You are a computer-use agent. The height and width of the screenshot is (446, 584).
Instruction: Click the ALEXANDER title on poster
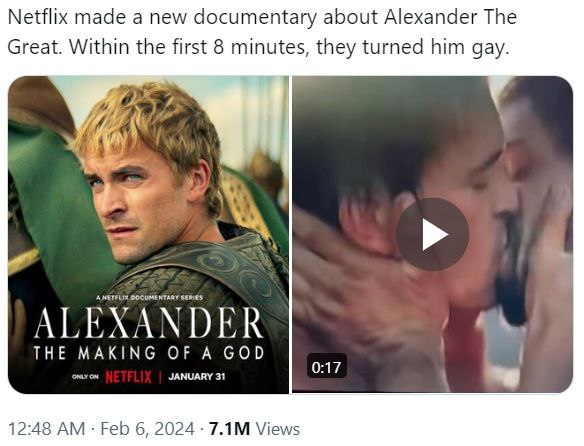[148, 323]
